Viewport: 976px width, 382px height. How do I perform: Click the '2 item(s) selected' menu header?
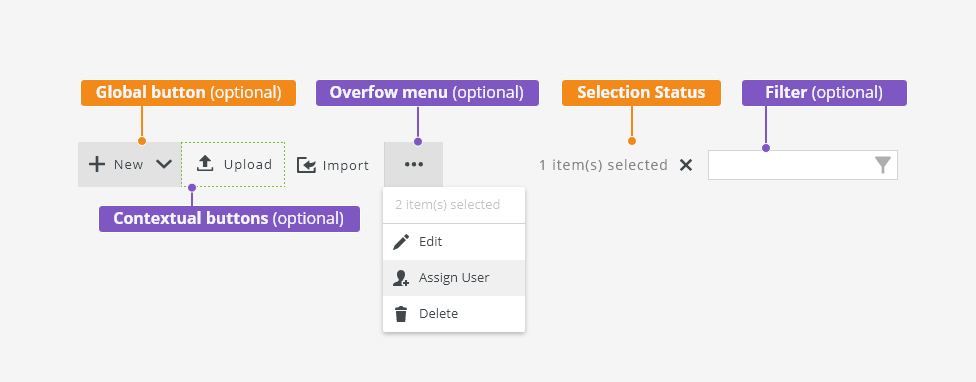tap(448, 205)
